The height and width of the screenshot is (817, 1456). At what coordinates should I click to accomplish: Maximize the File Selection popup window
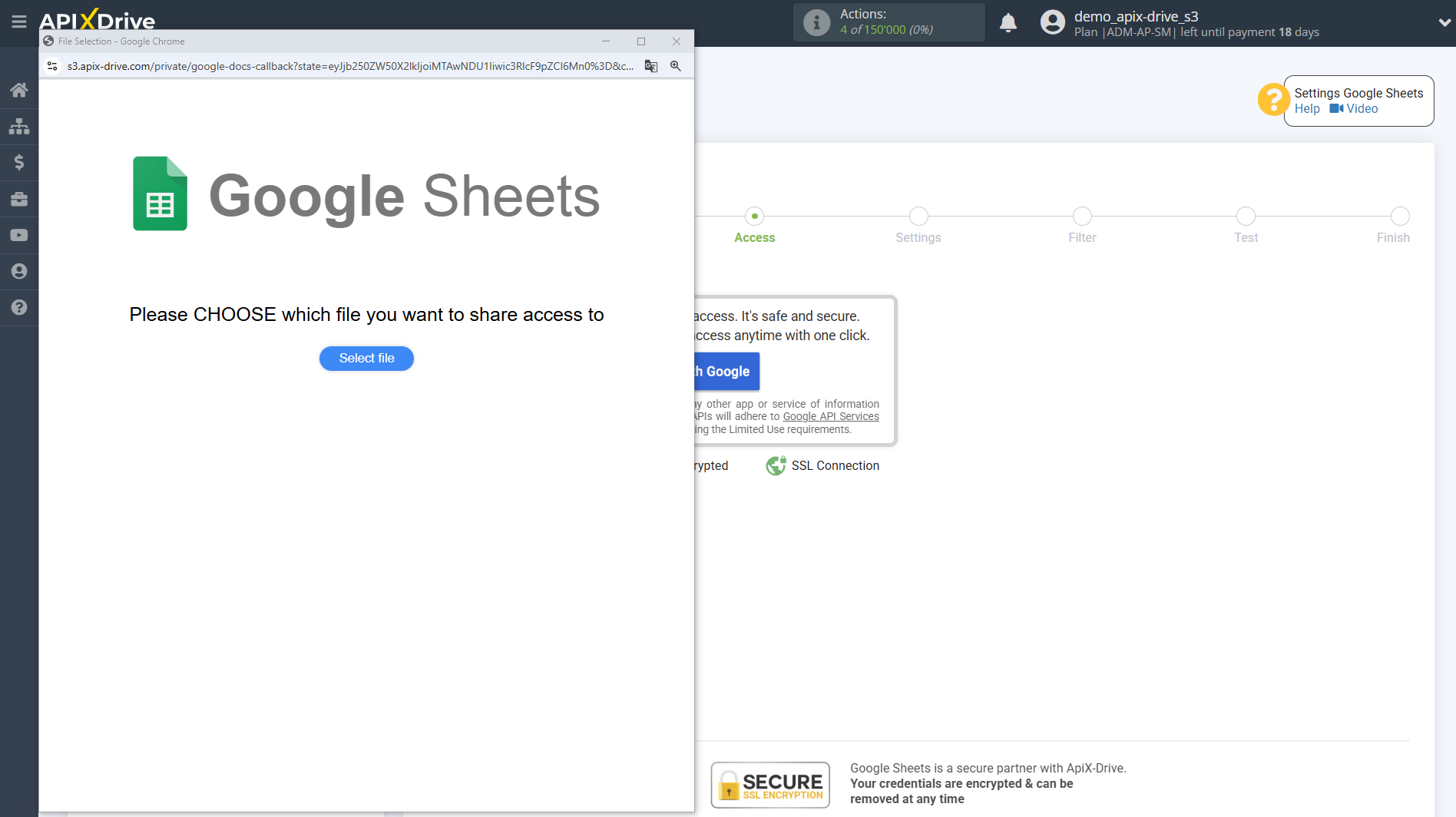point(641,41)
